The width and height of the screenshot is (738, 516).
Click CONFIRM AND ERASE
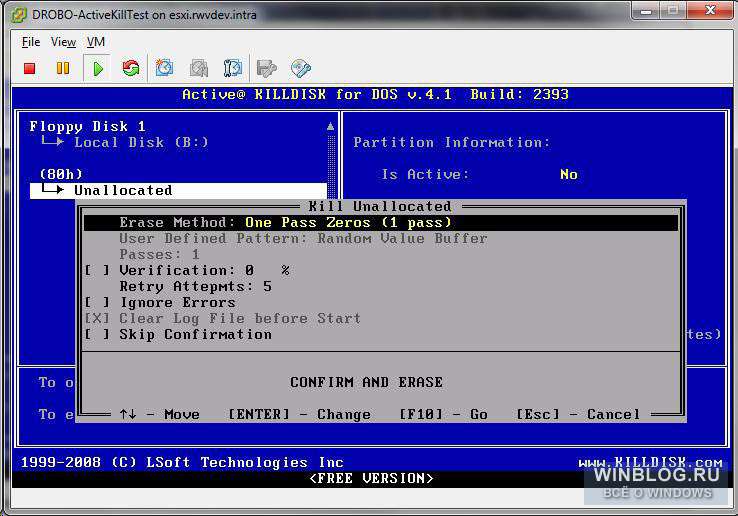pos(366,382)
